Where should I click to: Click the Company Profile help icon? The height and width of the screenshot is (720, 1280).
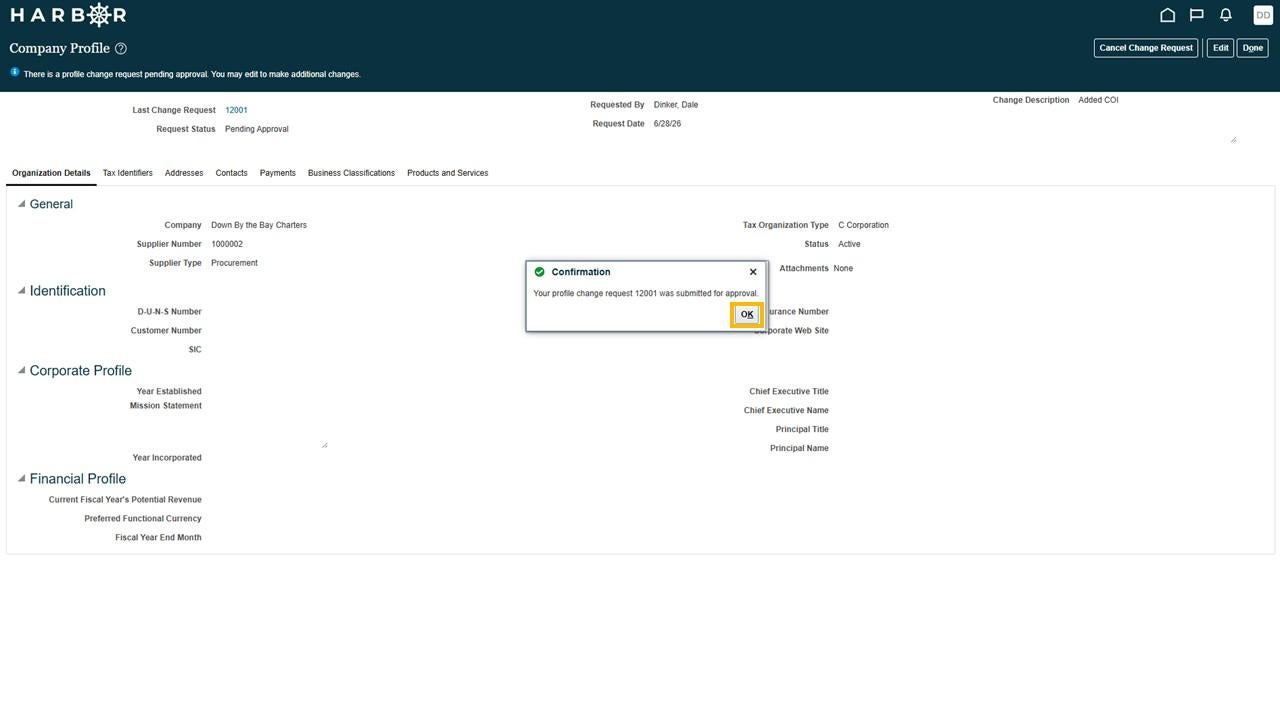(x=121, y=48)
